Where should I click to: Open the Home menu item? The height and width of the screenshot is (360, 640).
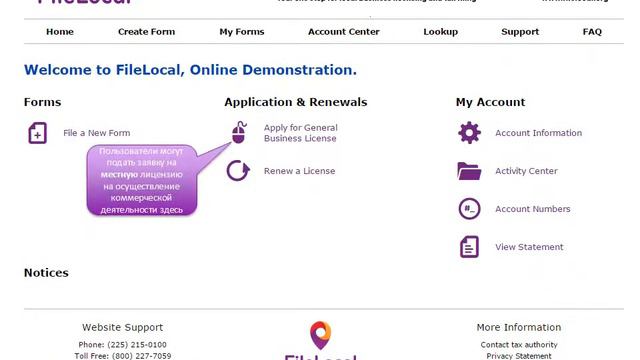pyautogui.click(x=60, y=31)
